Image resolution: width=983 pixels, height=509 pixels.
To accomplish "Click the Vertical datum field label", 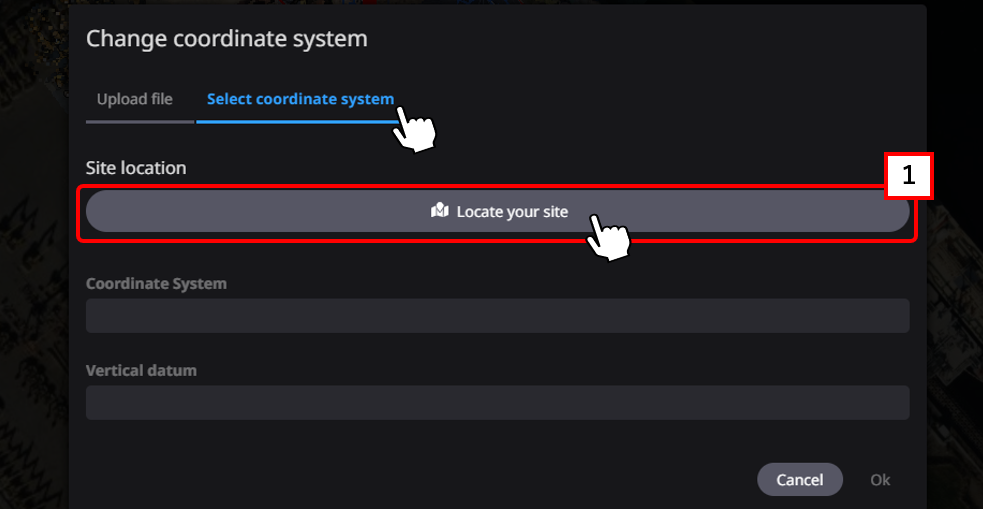I will point(141,371).
